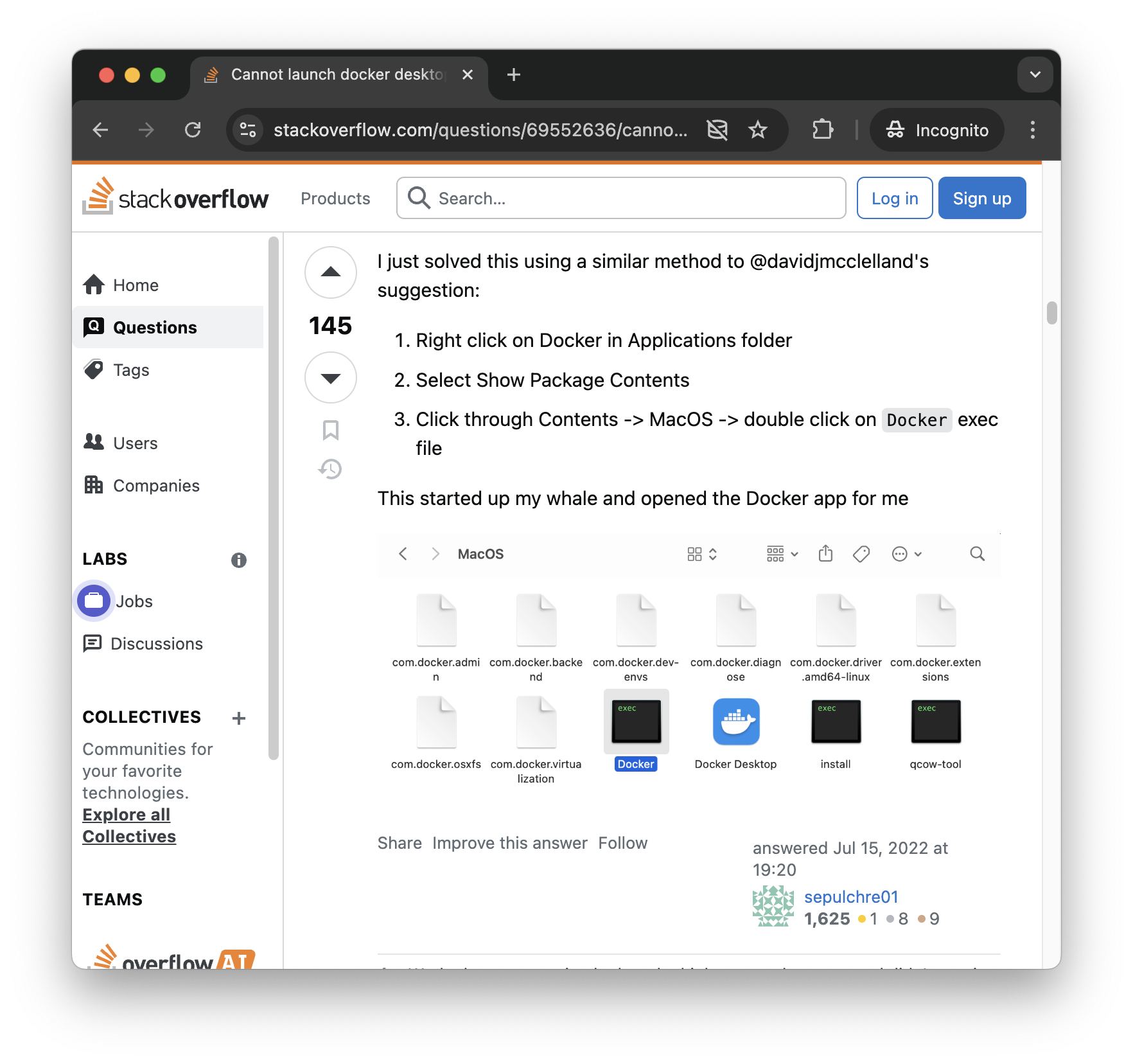
Task: Open the Chrome extensions puzzle icon
Action: point(822,130)
